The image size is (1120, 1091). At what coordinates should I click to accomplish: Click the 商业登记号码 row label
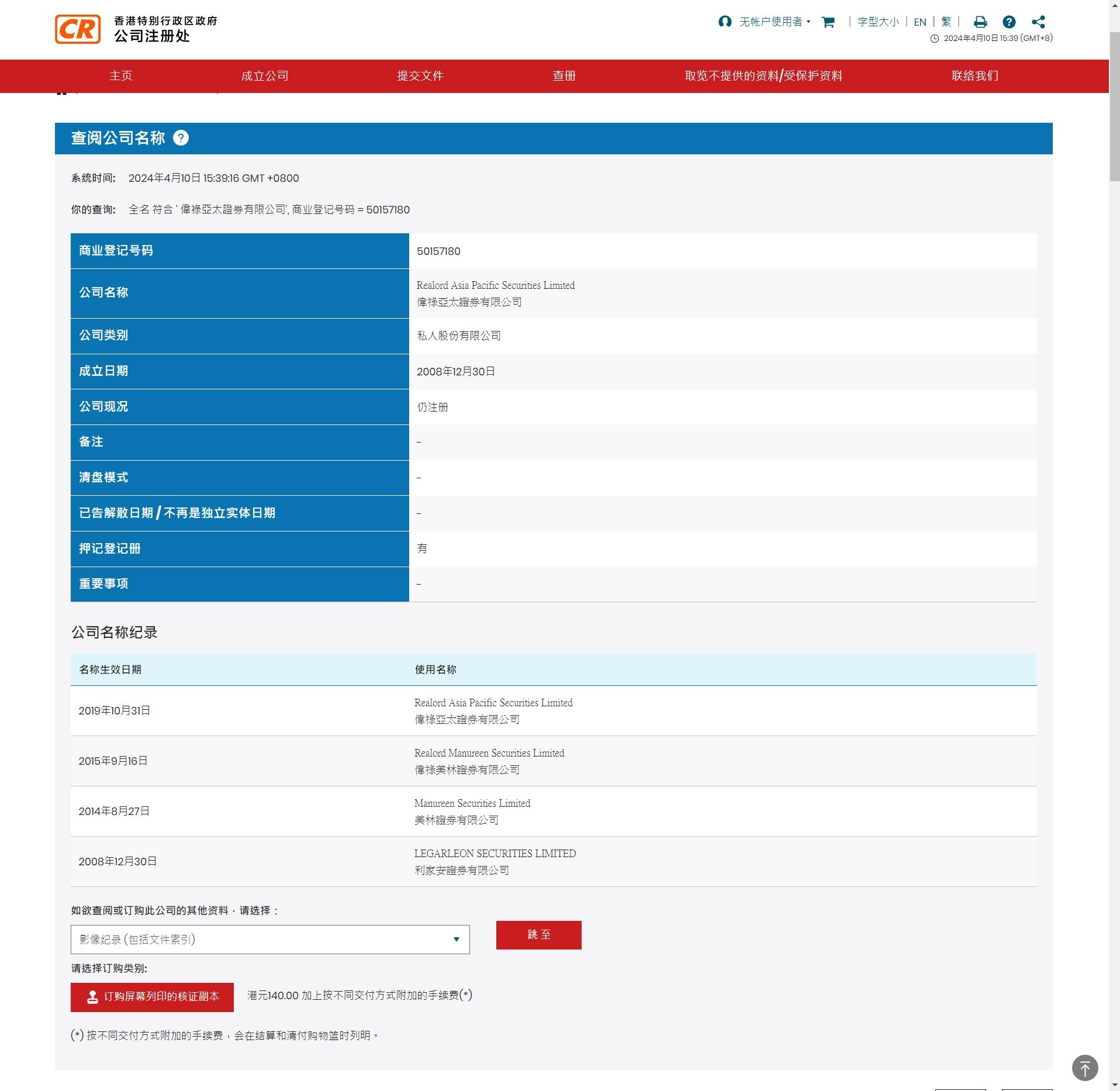pyautogui.click(x=116, y=251)
